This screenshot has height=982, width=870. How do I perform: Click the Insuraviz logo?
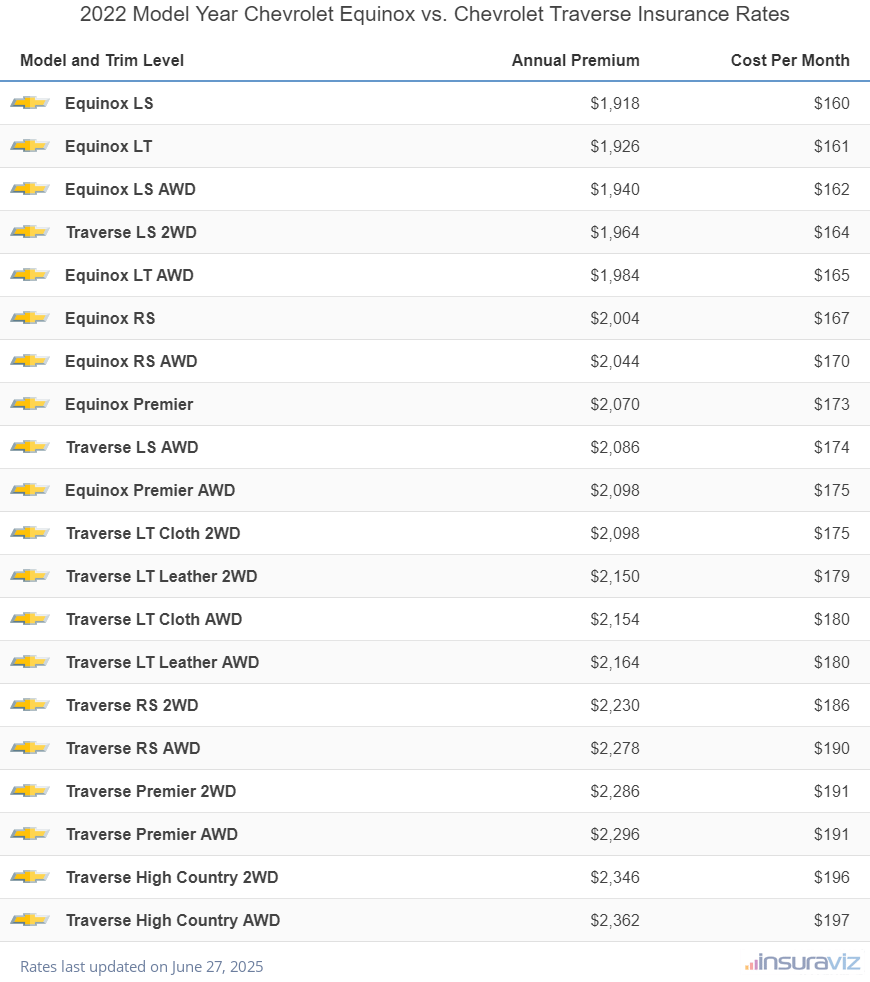pos(803,962)
